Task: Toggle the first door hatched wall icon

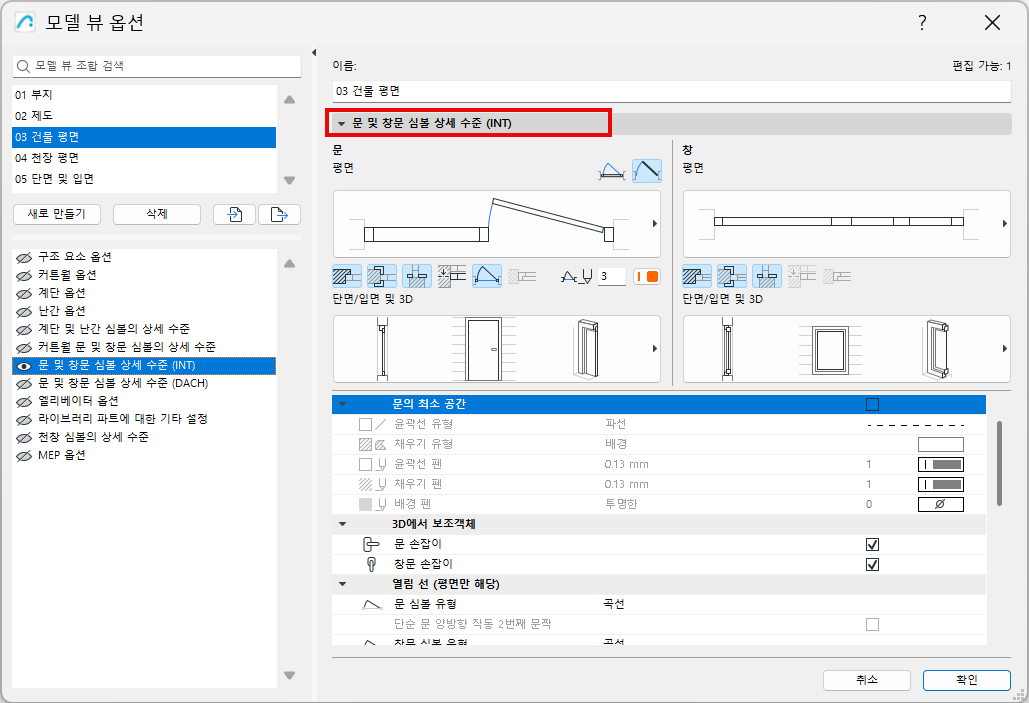Action: [346, 276]
